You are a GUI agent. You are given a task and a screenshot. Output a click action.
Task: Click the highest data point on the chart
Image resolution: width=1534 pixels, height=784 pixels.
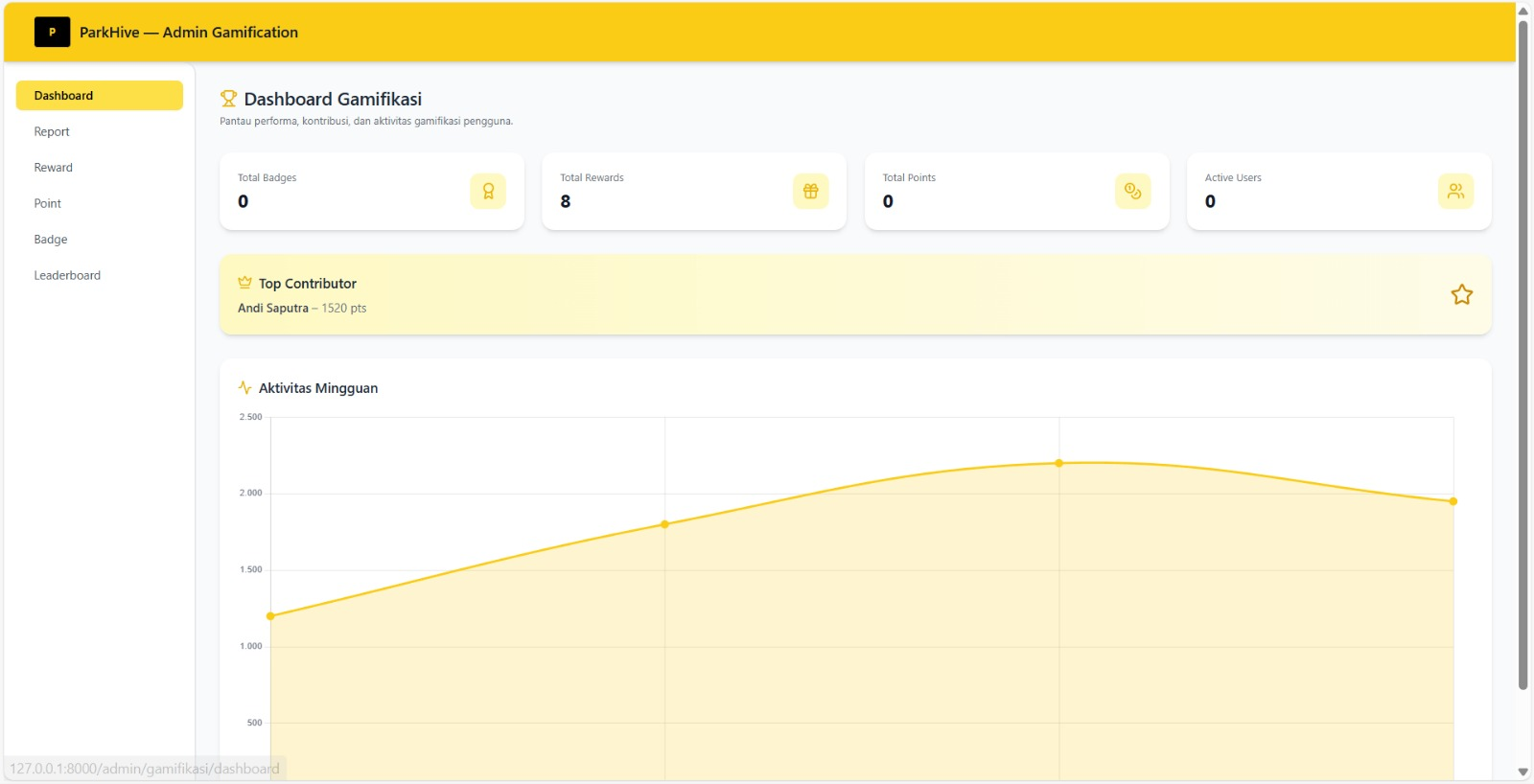(x=1059, y=463)
